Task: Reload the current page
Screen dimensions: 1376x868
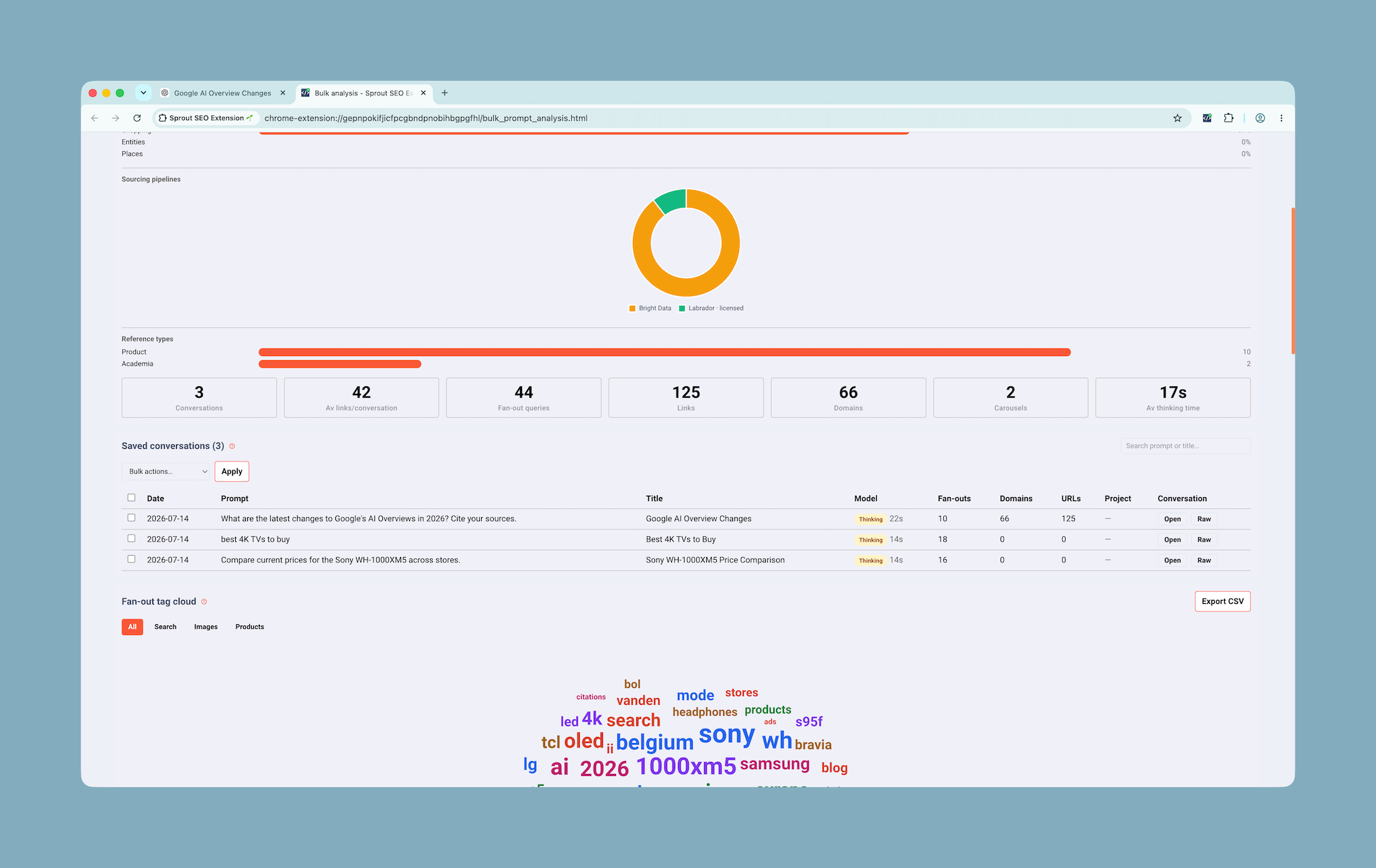Action: 137,118
